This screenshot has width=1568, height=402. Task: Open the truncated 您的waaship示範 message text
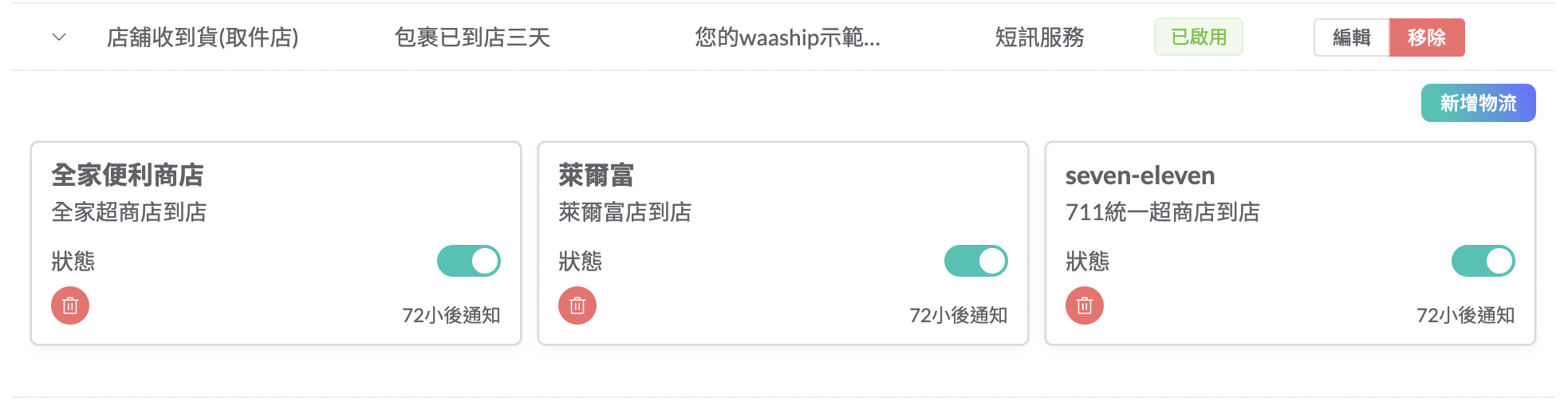(x=787, y=37)
